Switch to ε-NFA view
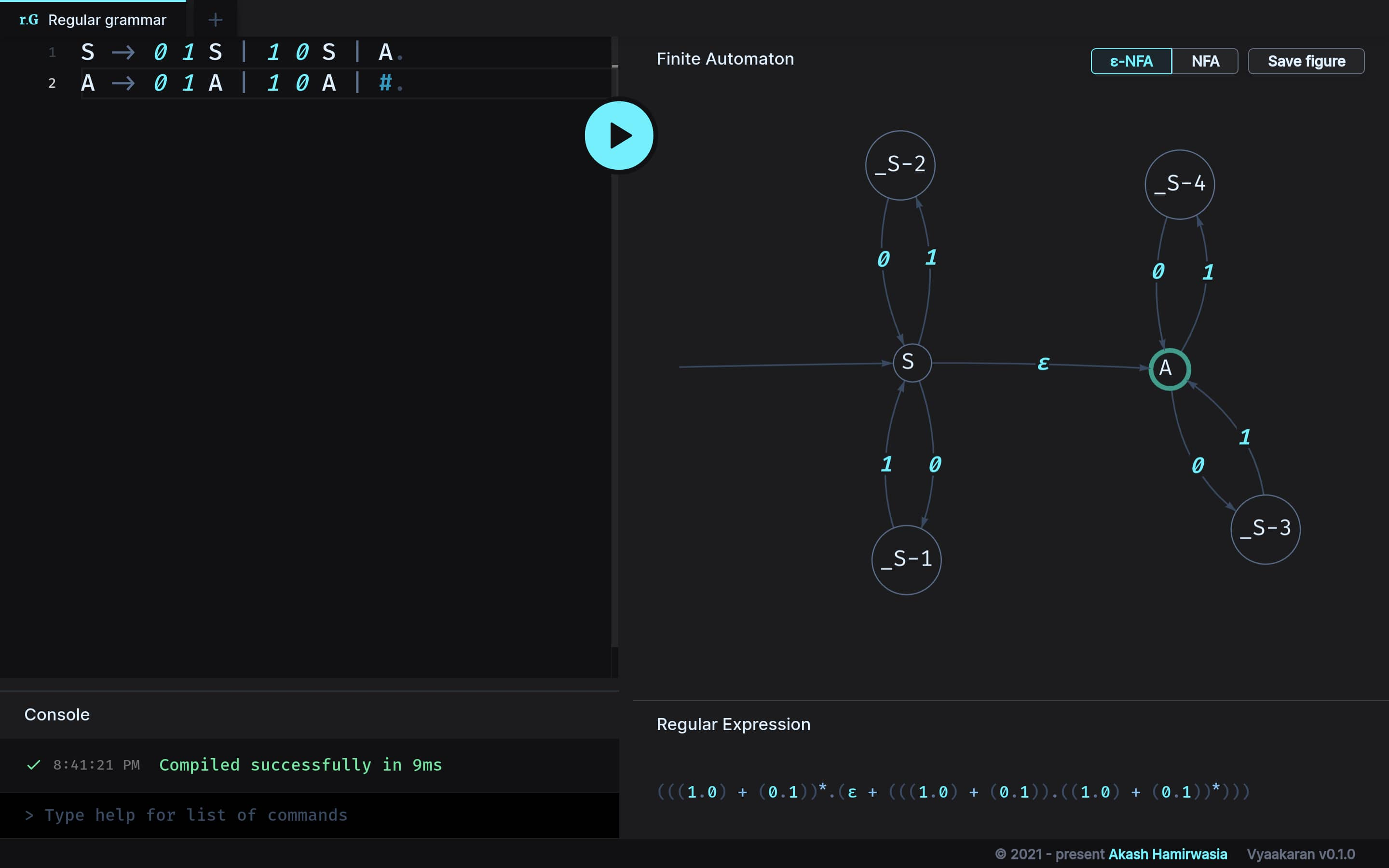 [x=1130, y=61]
